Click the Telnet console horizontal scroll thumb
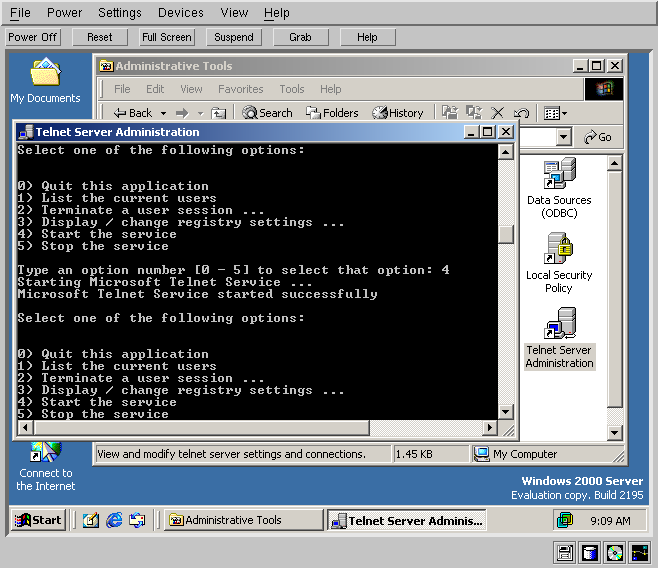This screenshot has height=568, width=658. click(201, 428)
